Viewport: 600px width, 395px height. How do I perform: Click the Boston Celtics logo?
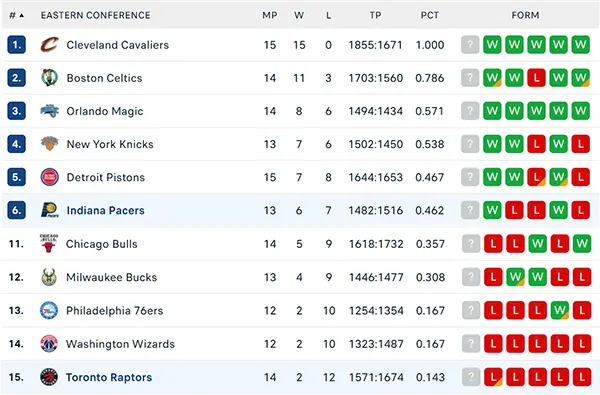pos(50,78)
